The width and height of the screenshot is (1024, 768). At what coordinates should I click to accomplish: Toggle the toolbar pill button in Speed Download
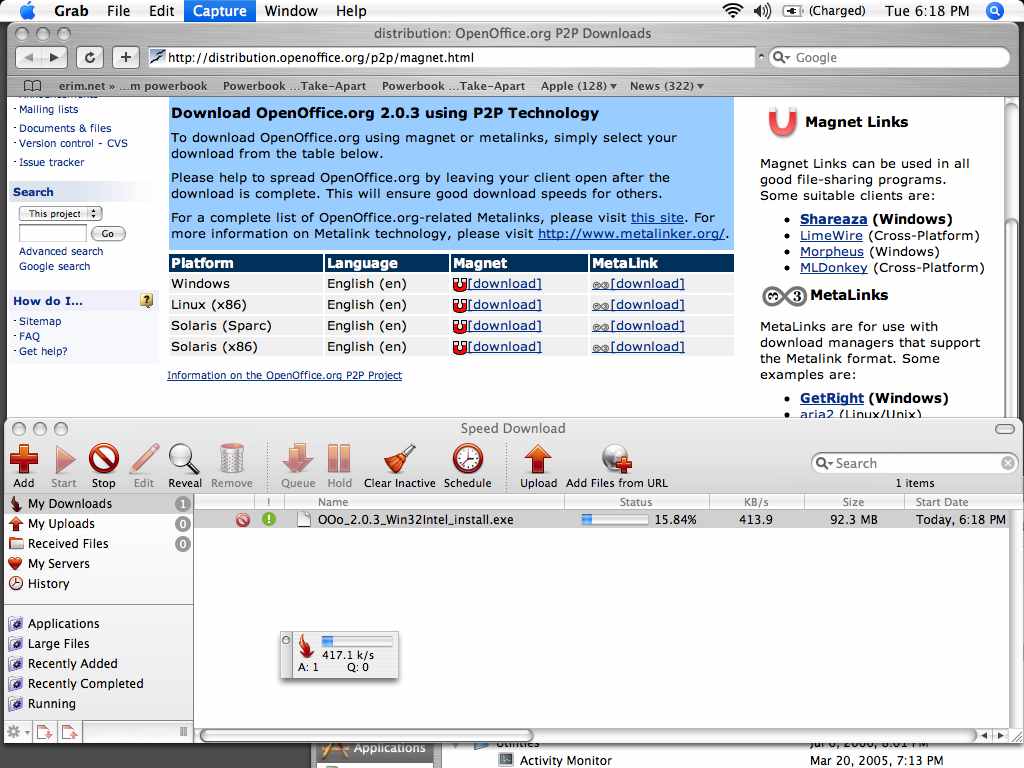point(1004,429)
